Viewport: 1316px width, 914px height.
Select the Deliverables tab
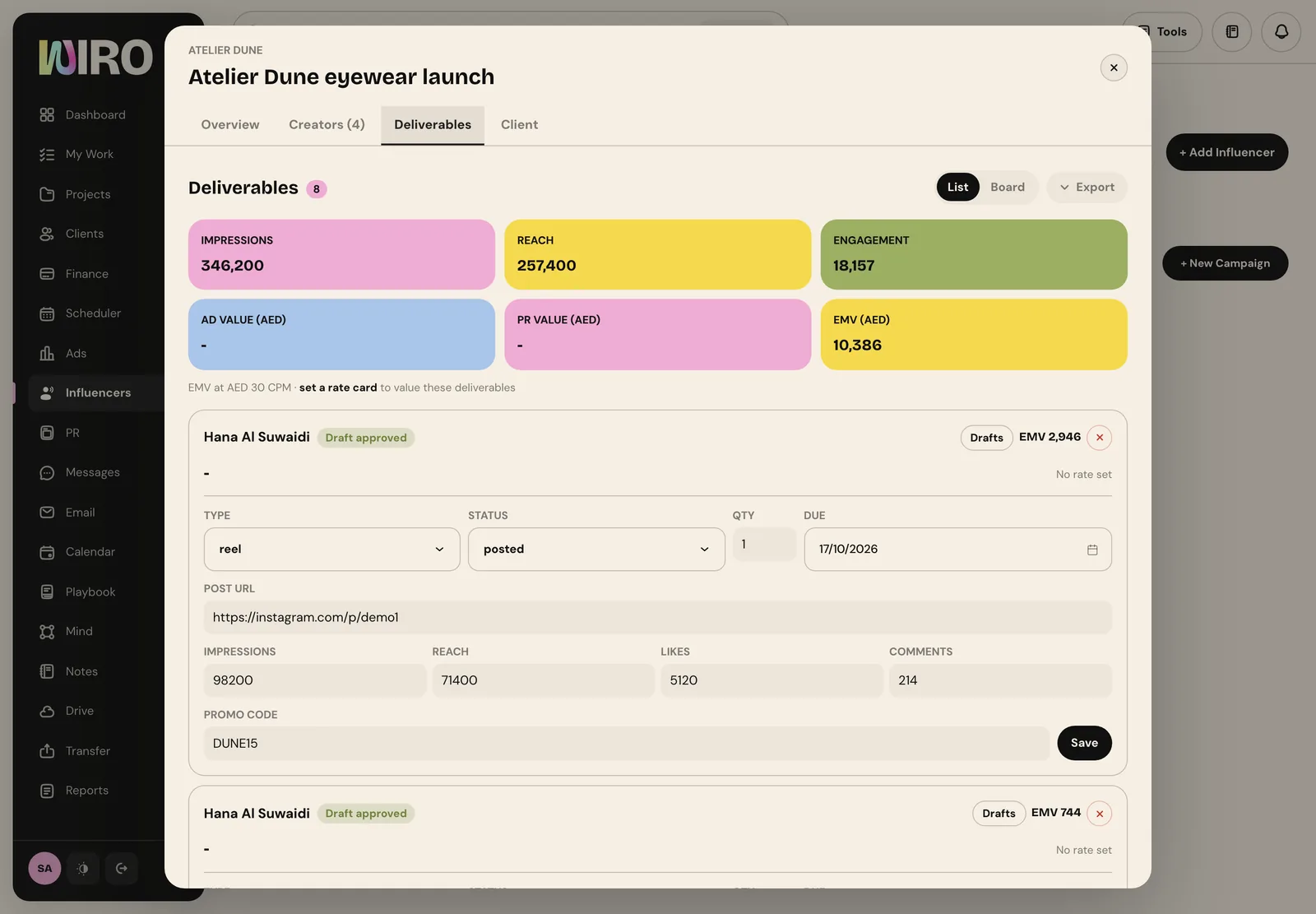(433, 124)
